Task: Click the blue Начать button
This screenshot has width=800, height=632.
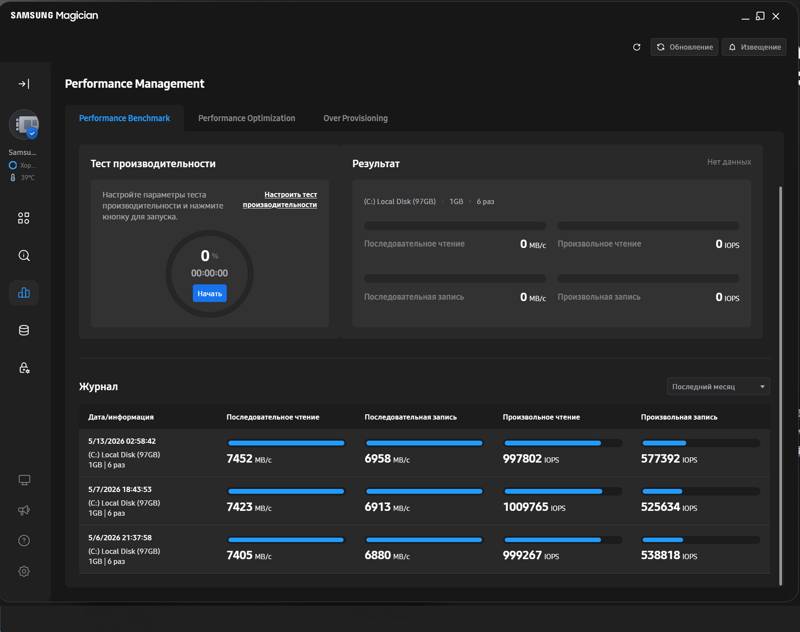Action: pos(210,293)
